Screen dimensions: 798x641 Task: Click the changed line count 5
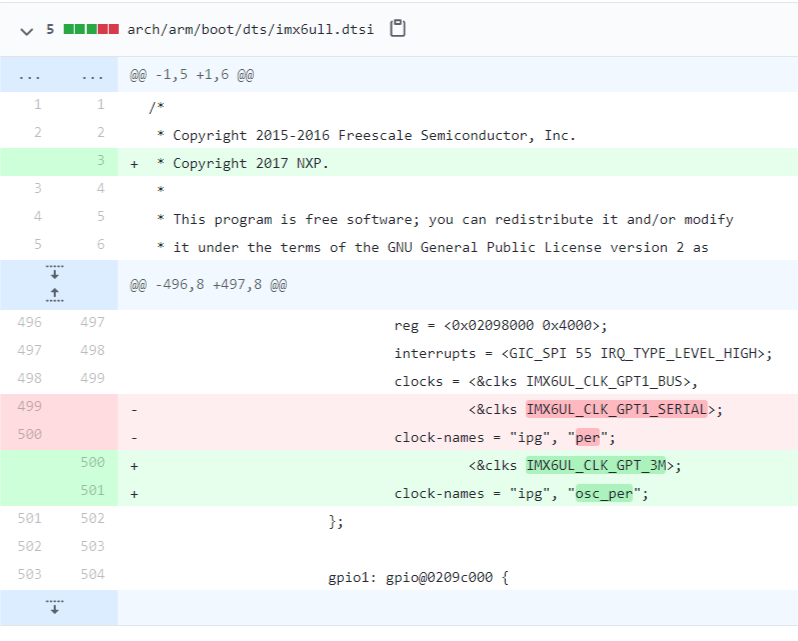(x=50, y=29)
